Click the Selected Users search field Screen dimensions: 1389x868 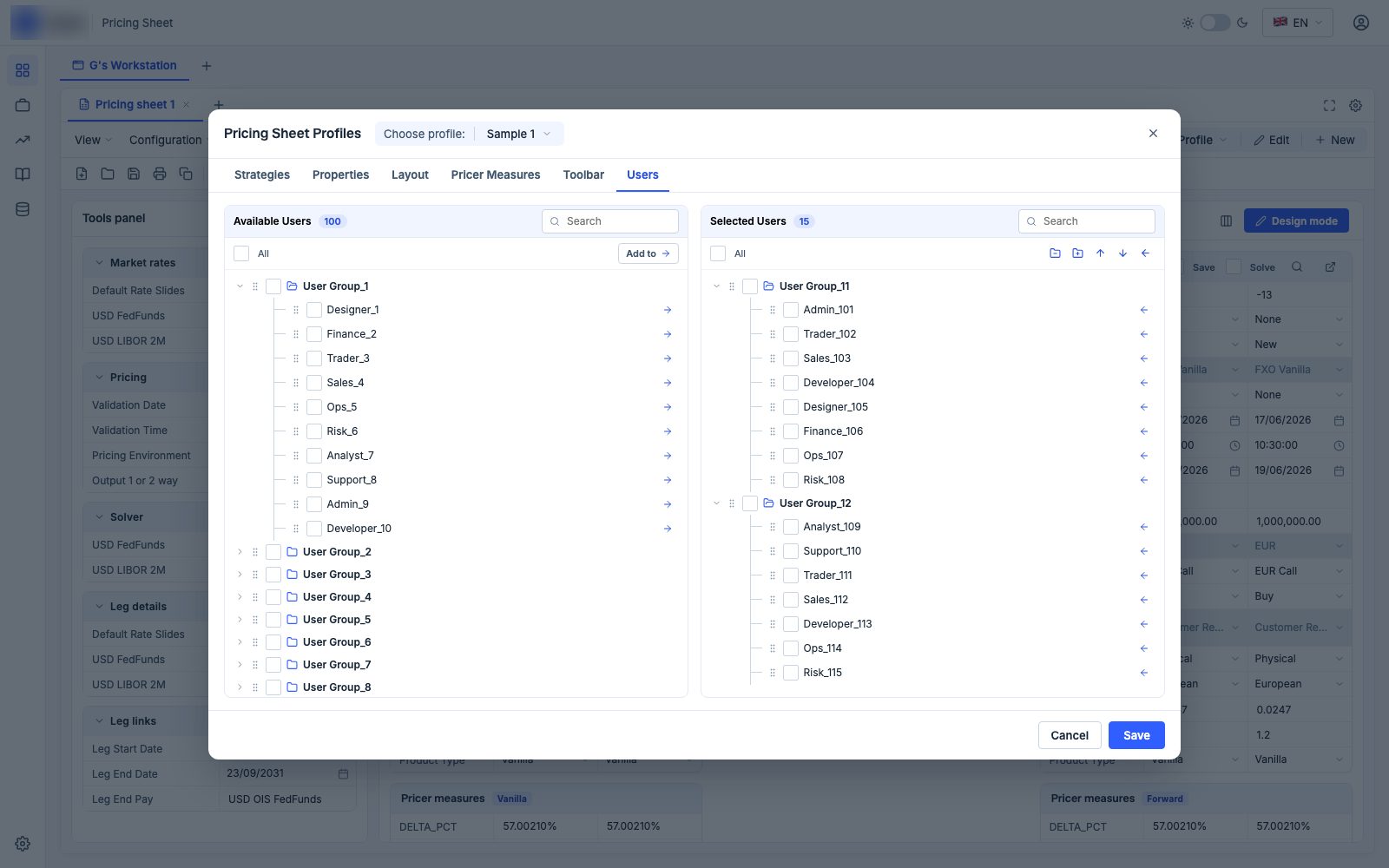tap(1087, 221)
